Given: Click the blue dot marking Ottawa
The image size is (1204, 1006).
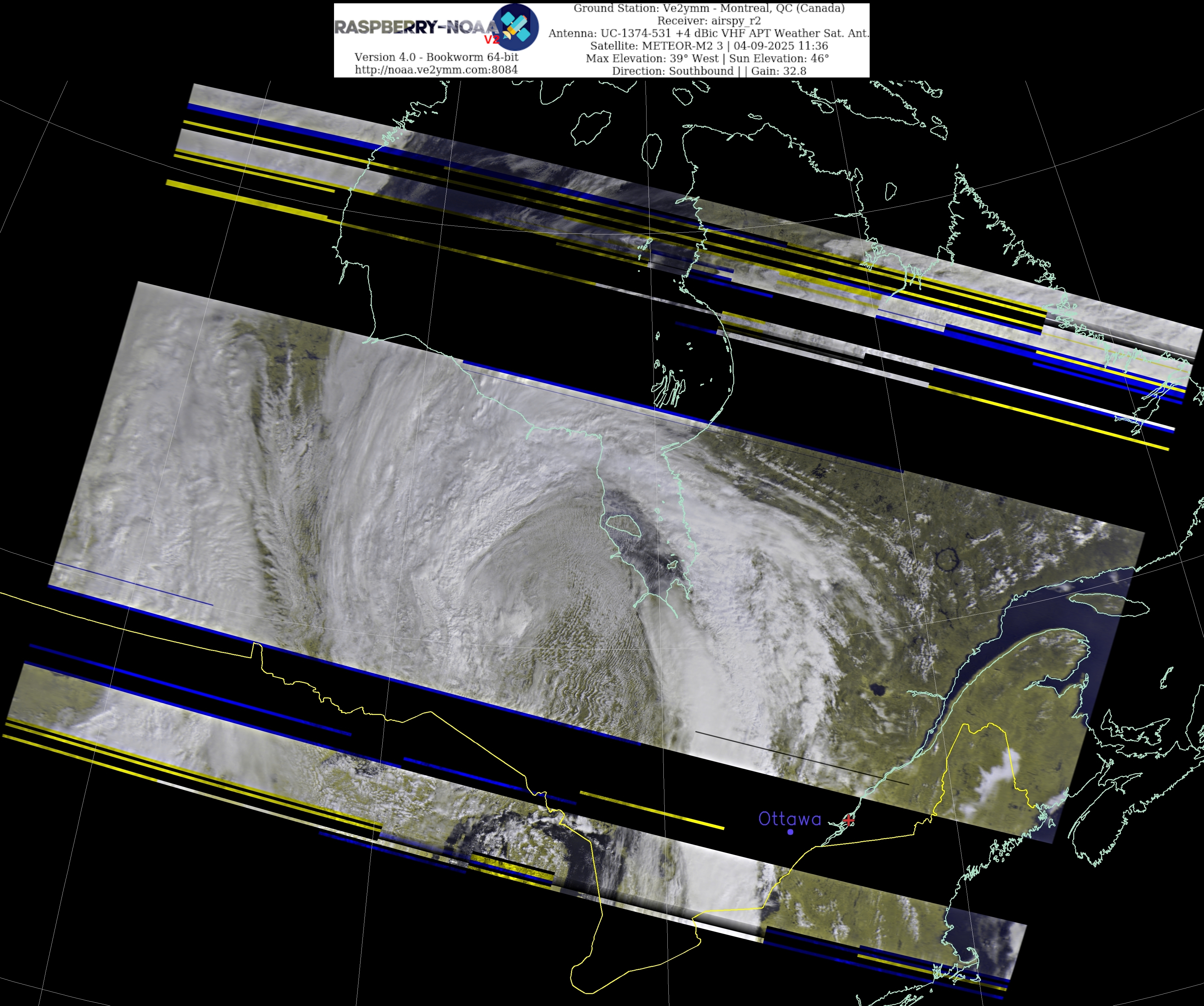Looking at the screenshot, I should [x=790, y=831].
